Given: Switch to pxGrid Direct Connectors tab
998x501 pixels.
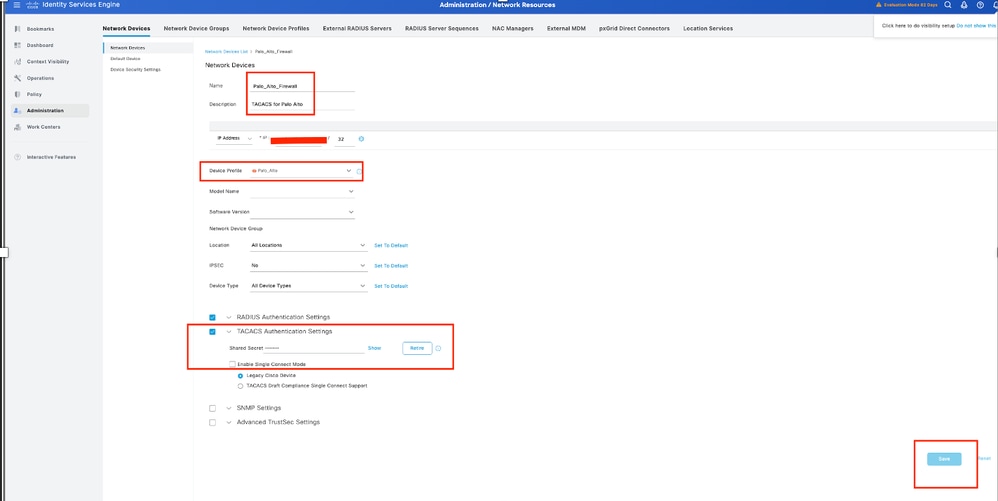Looking at the screenshot, I should point(634,29).
